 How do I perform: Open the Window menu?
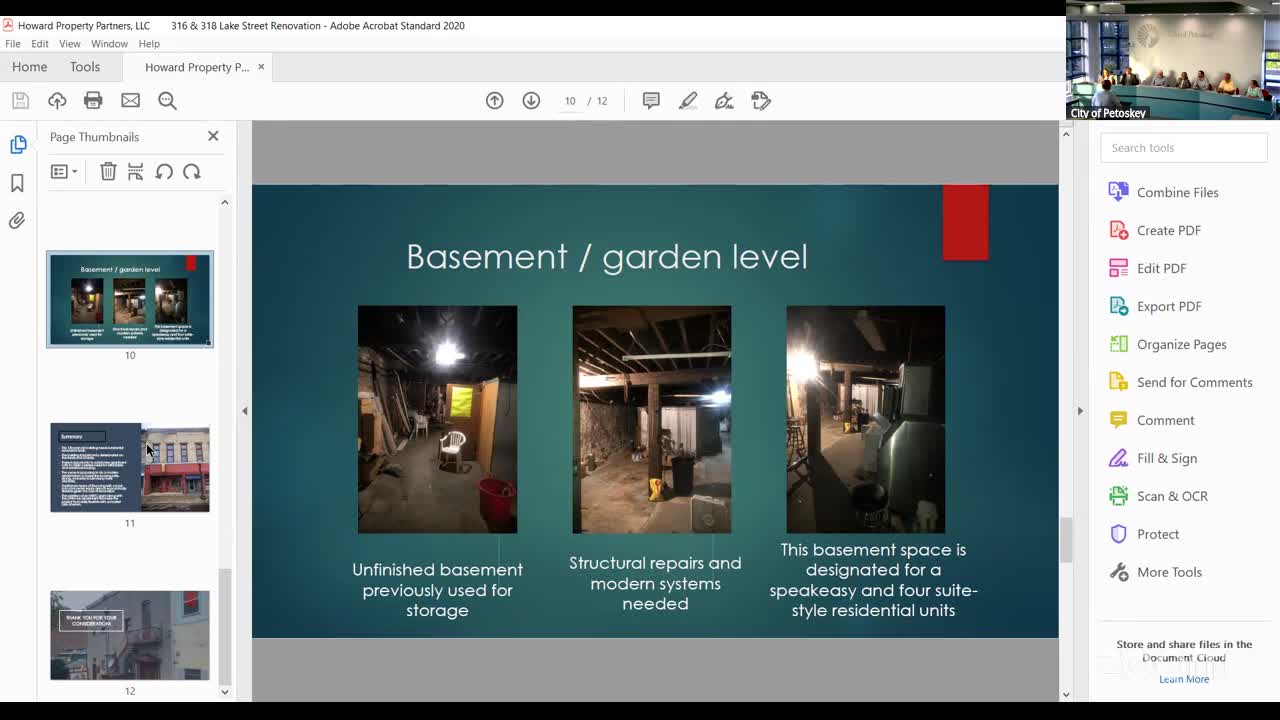(x=109, y=44)
